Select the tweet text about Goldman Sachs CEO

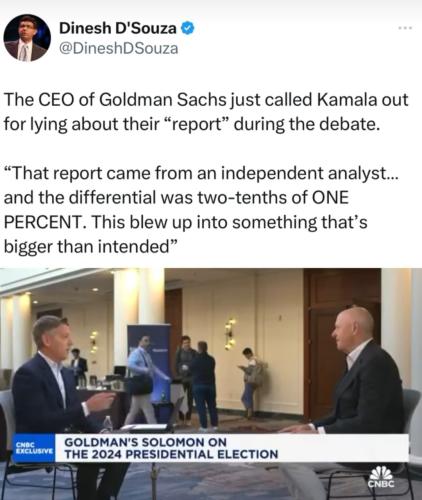pyautogui.click(x=206, y=112)
